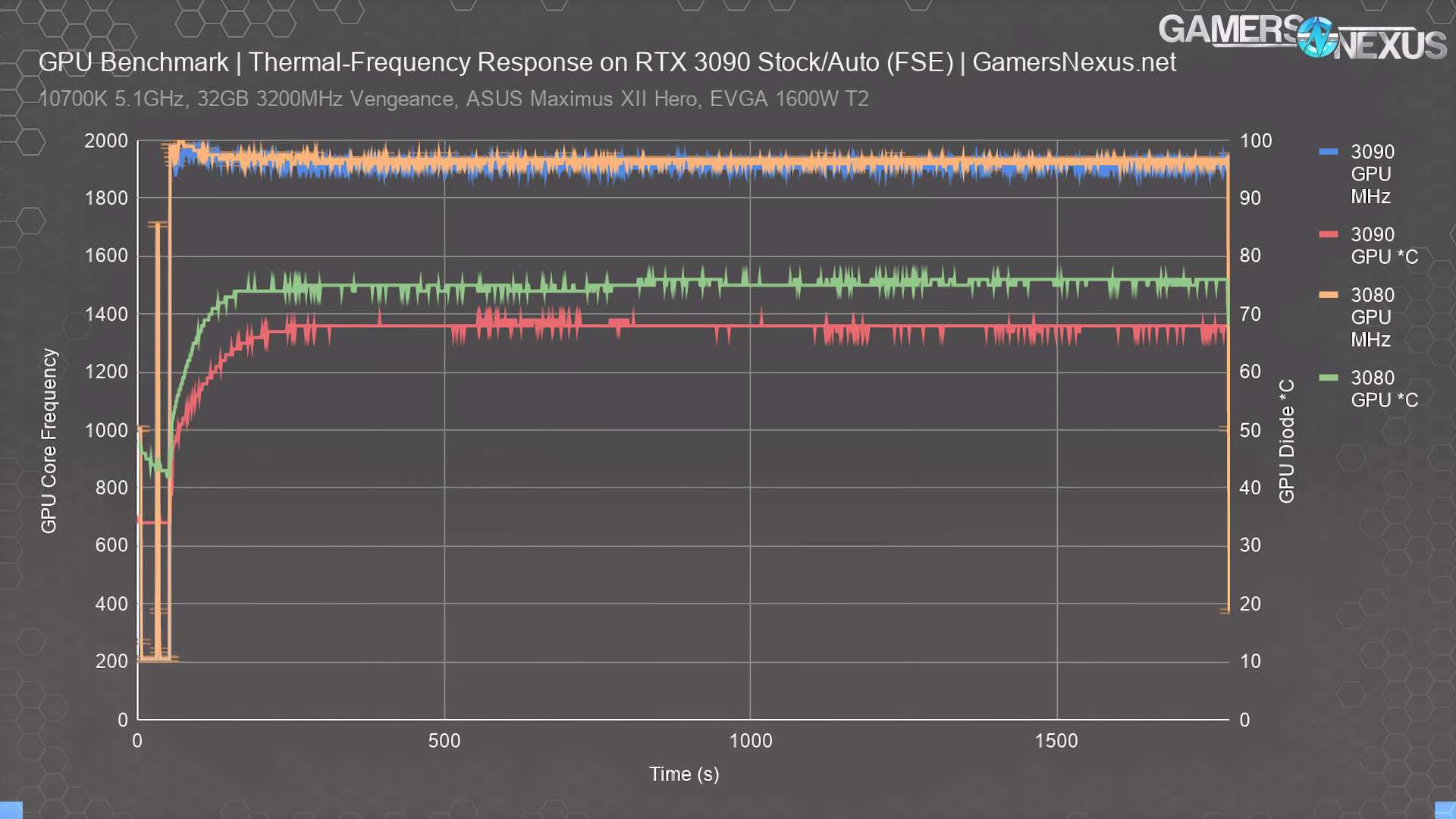Click the 500 tick on the time axis
1456x819 pixels.
[444, 741]
